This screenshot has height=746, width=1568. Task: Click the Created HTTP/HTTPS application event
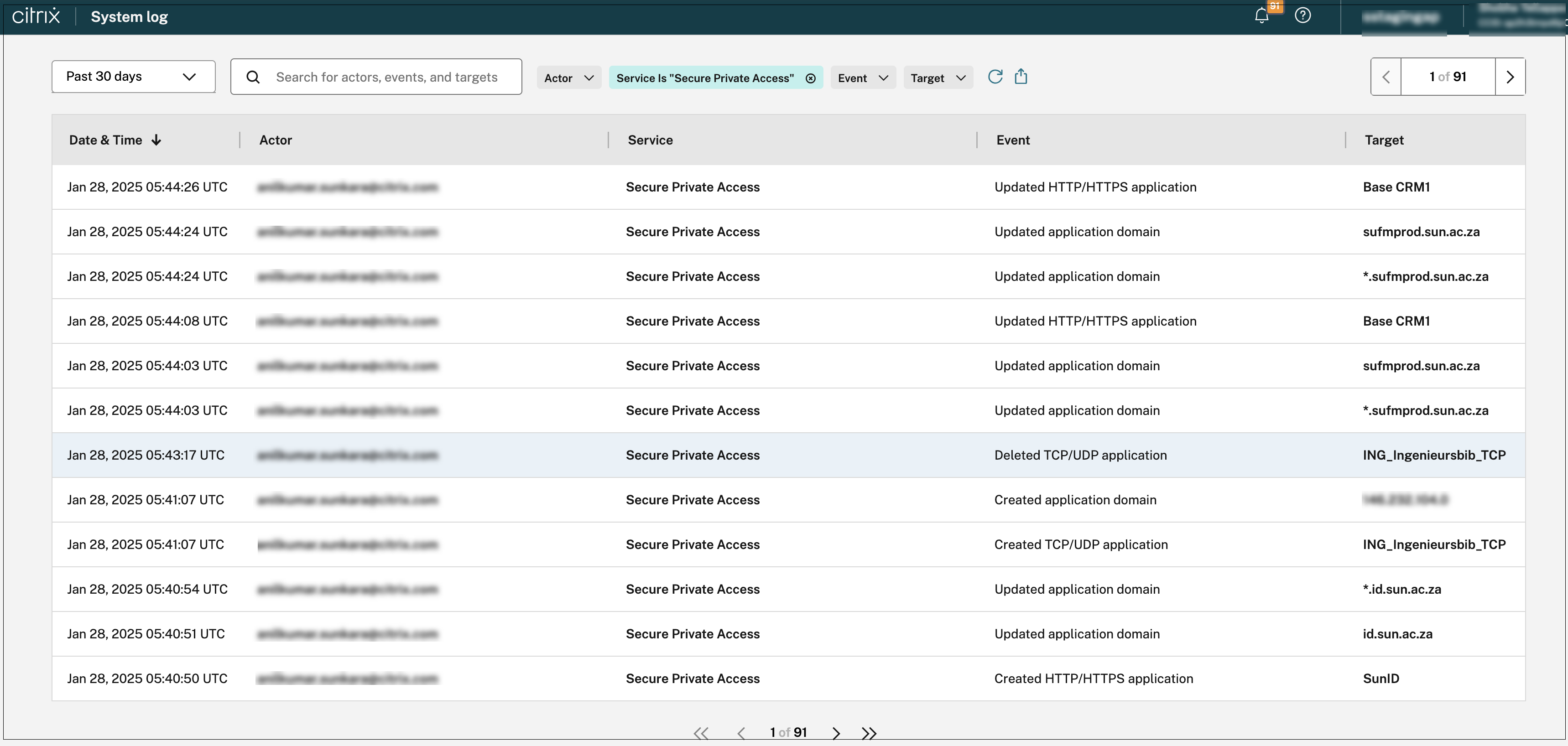click(x=1093, y=679)
